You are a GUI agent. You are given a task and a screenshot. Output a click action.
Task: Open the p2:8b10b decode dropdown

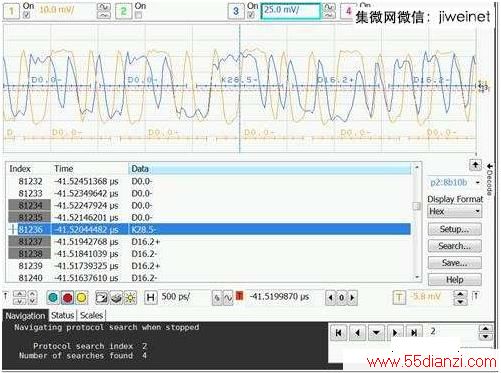point(455,183)
